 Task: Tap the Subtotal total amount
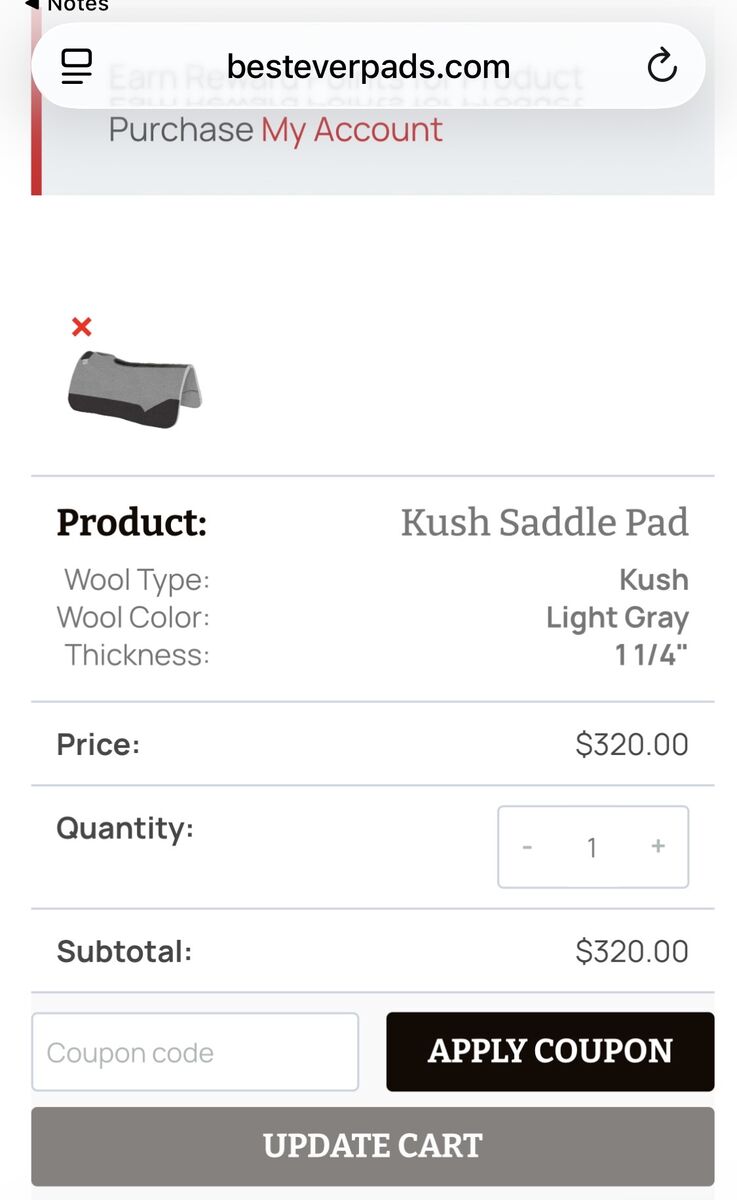coord(630,951)
